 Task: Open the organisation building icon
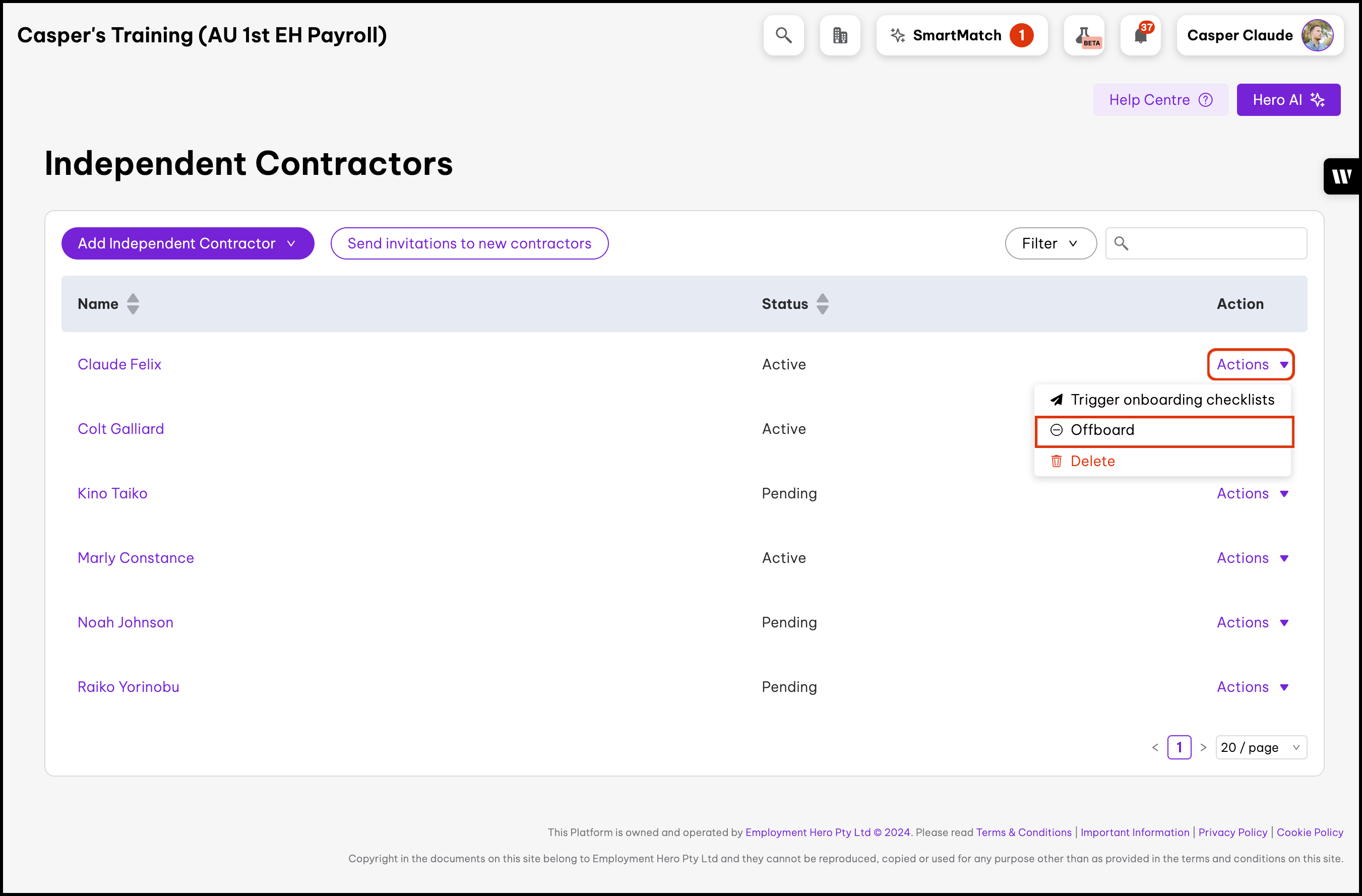[839, 35]
